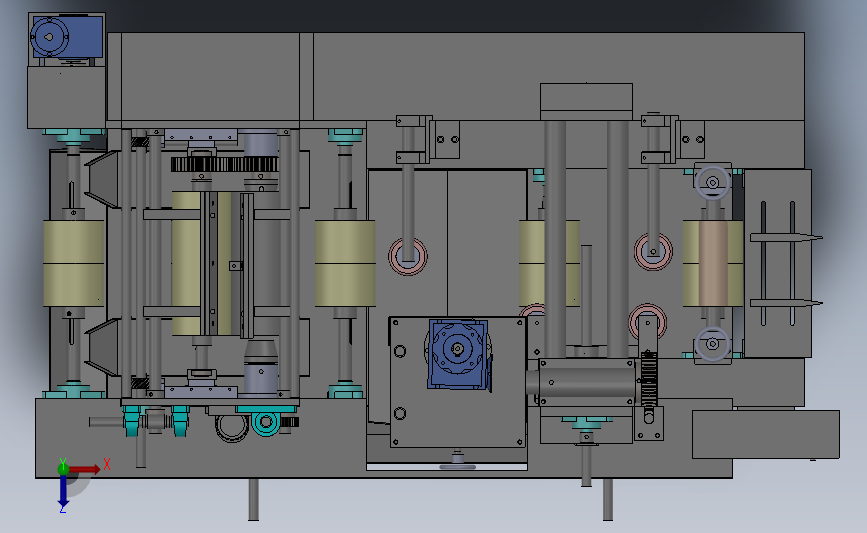The image size is (867, 533).
Task: Select the pink bearing ring left of the center divider
Action: (408, 257)
